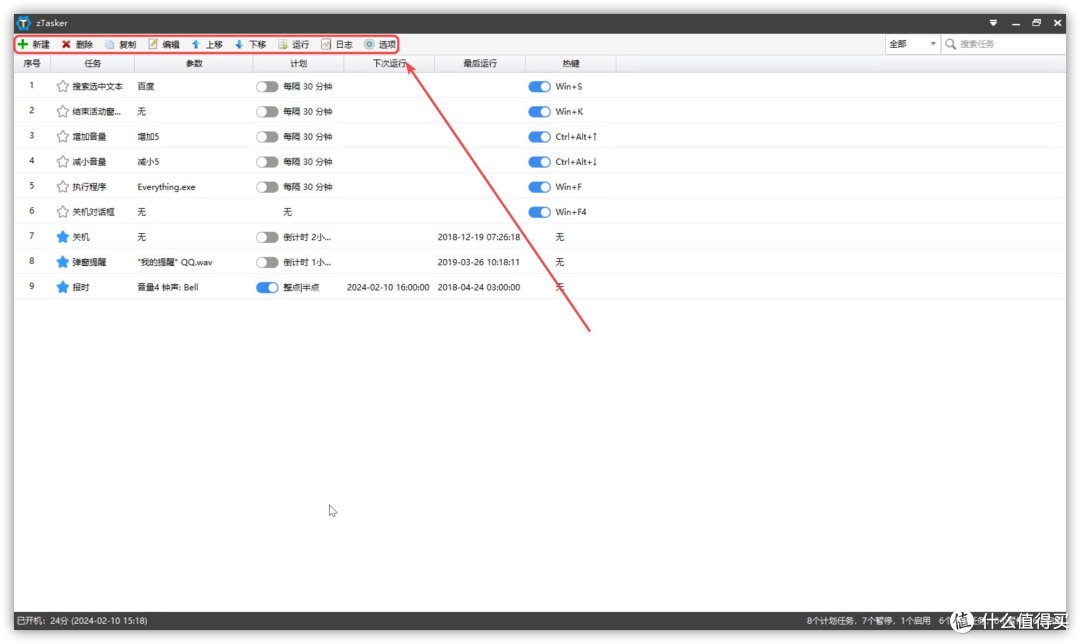
Task: Turn off schedule toggle for 报时 task
Action: [x=267, y=287]
